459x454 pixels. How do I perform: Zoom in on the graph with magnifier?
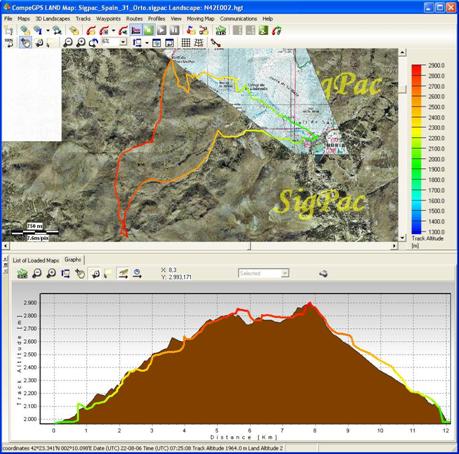point(51,274)
